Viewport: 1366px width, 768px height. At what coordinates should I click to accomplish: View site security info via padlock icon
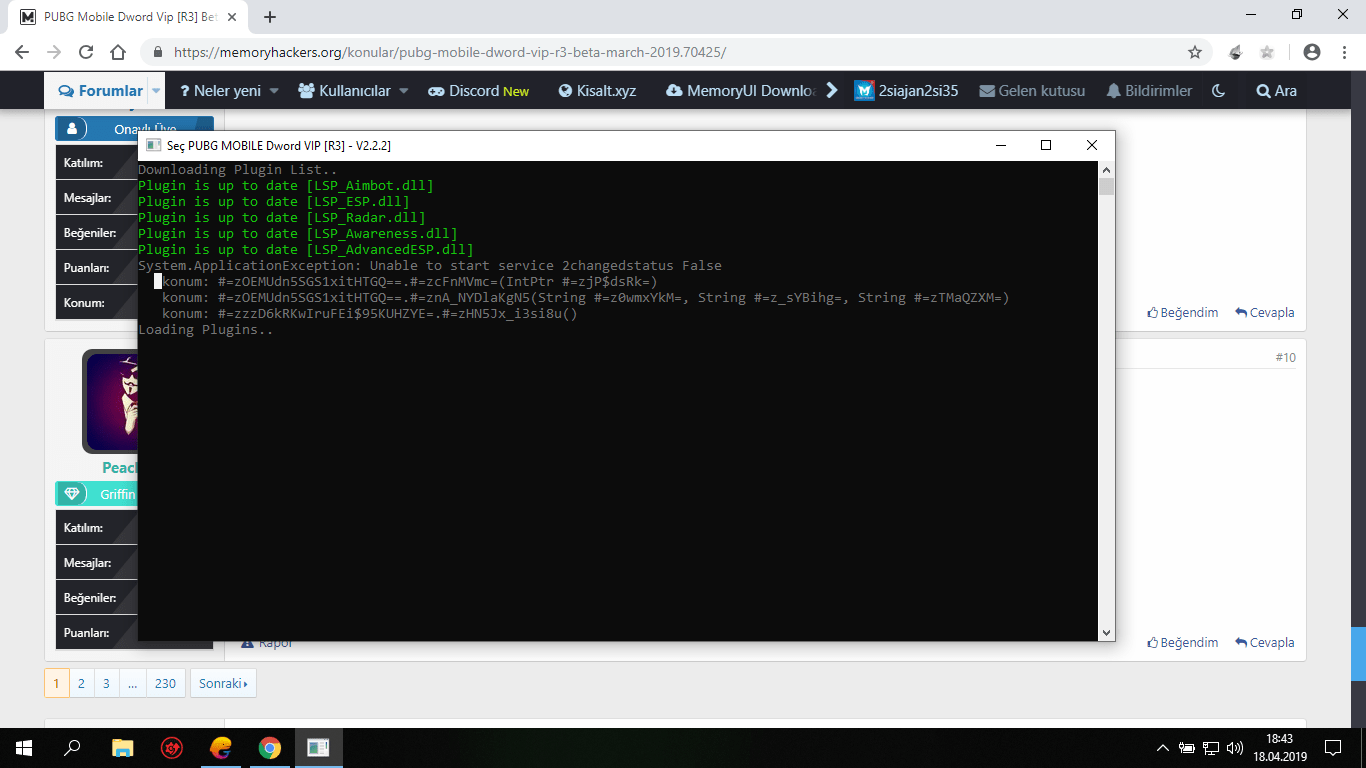(x=157, y=52)
